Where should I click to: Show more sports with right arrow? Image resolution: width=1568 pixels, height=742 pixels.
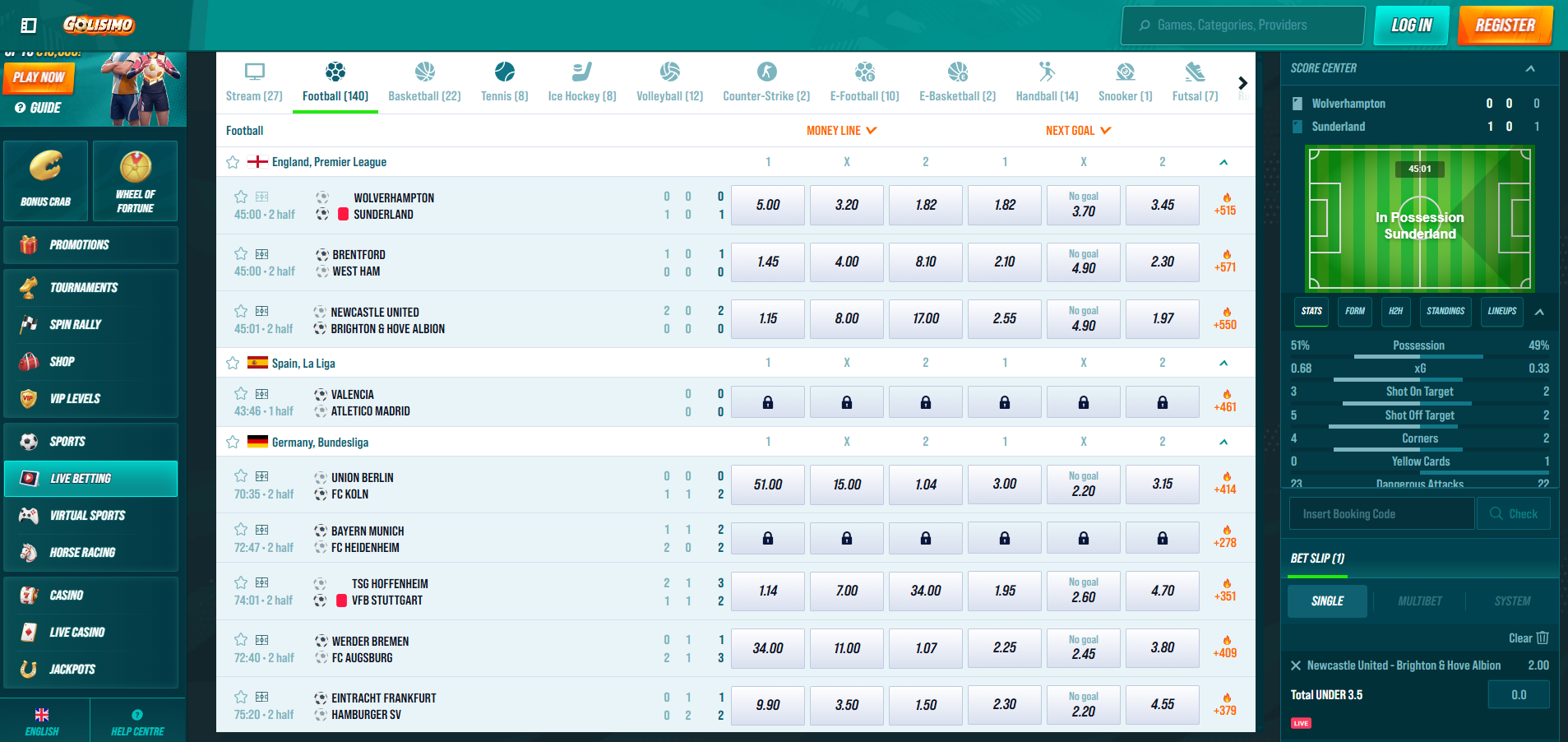point(1242,82)
